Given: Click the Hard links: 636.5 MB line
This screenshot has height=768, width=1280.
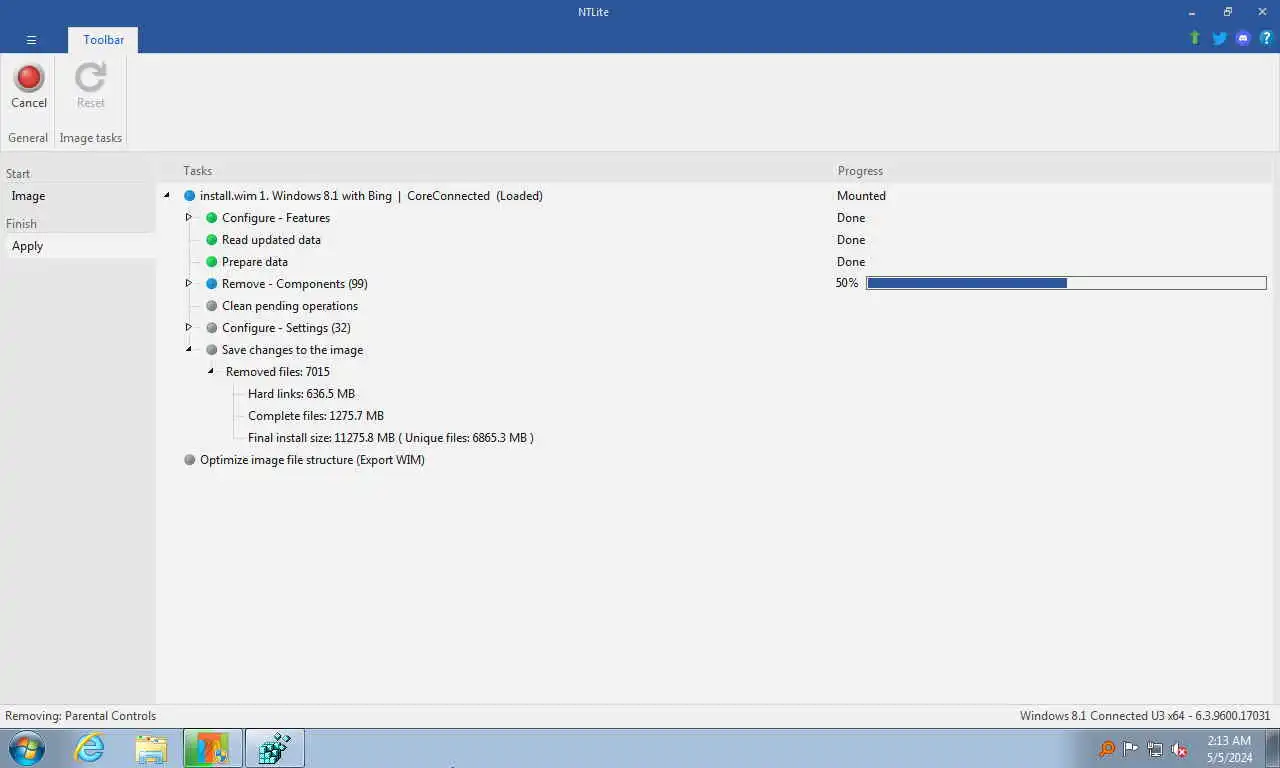Looking at the screenshot, I should pyautogui.click(x=301, y=394).
